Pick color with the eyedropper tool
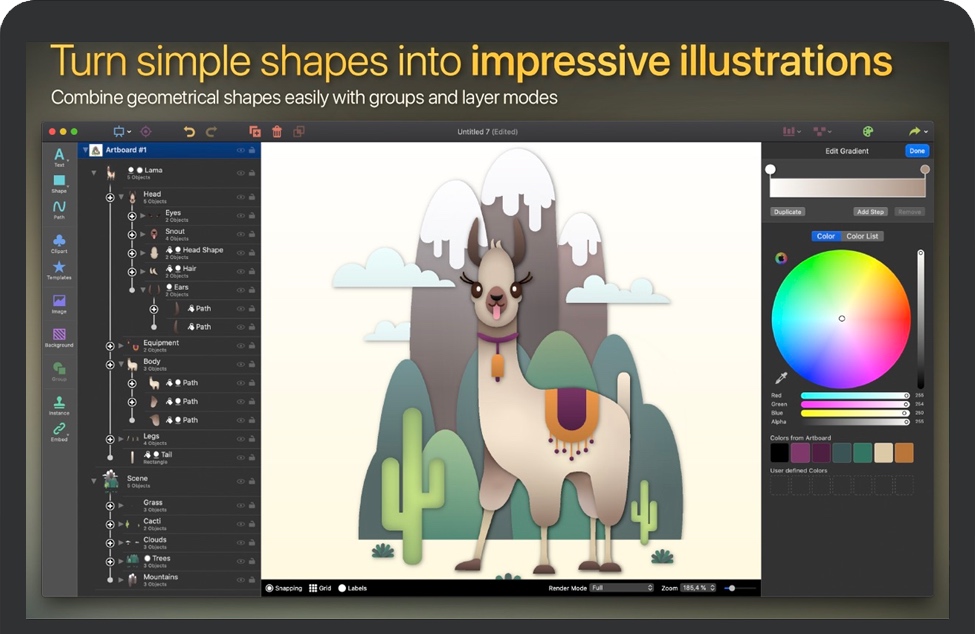The width and height of the screenshot is (975, 634). point(781,378)
